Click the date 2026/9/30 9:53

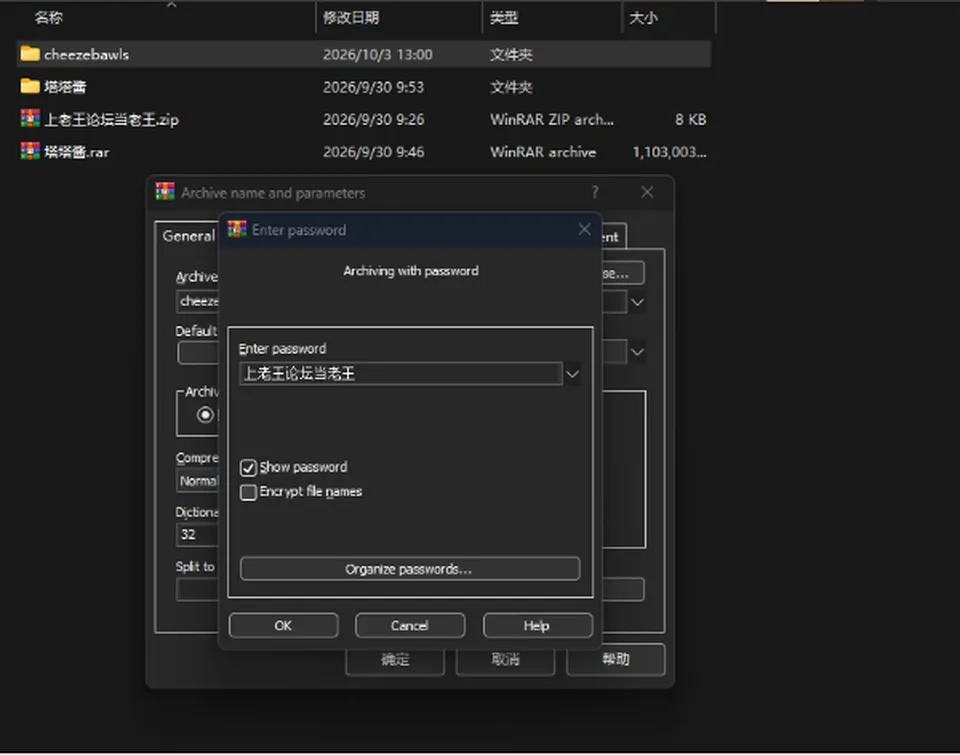(x=373, y=87)
